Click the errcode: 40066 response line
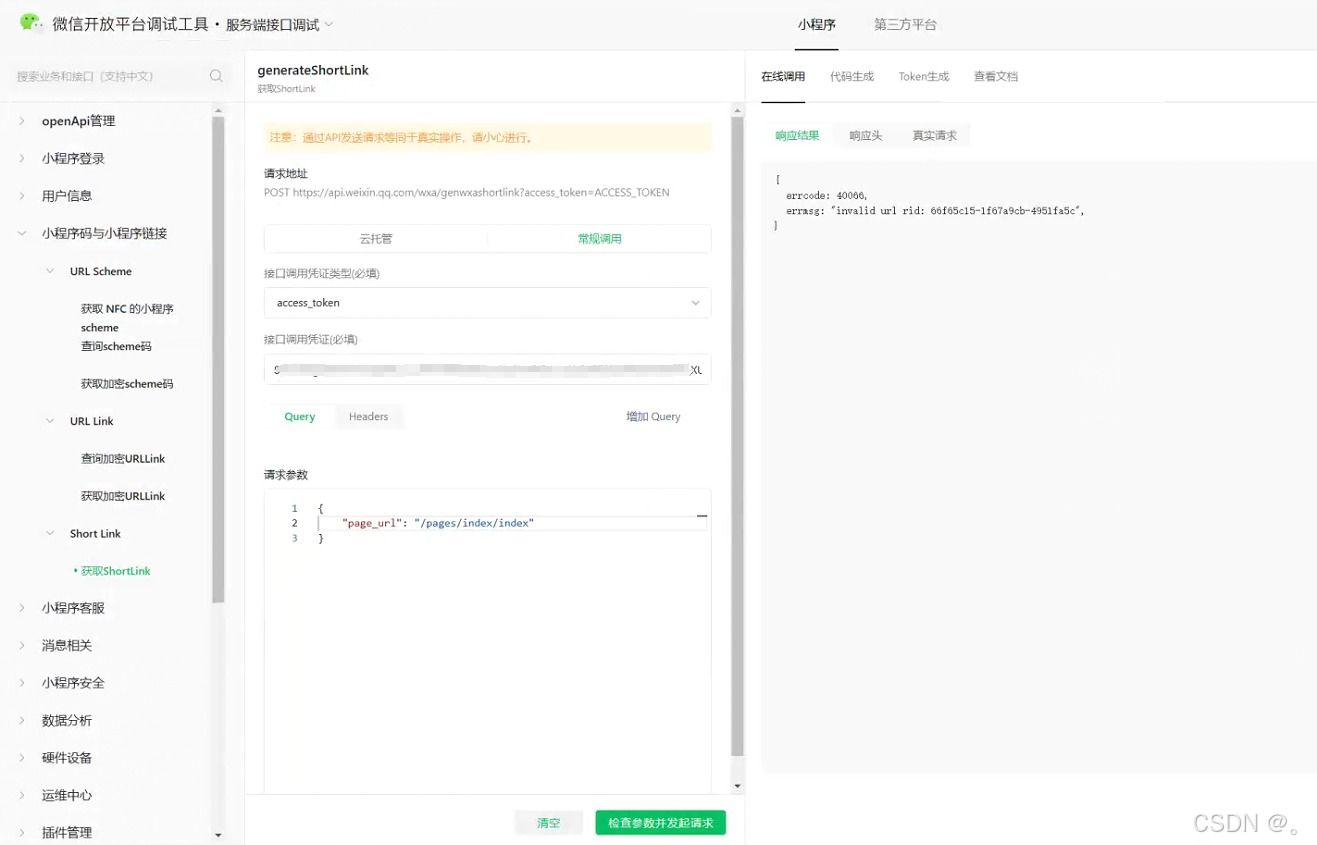 (827, 196)
